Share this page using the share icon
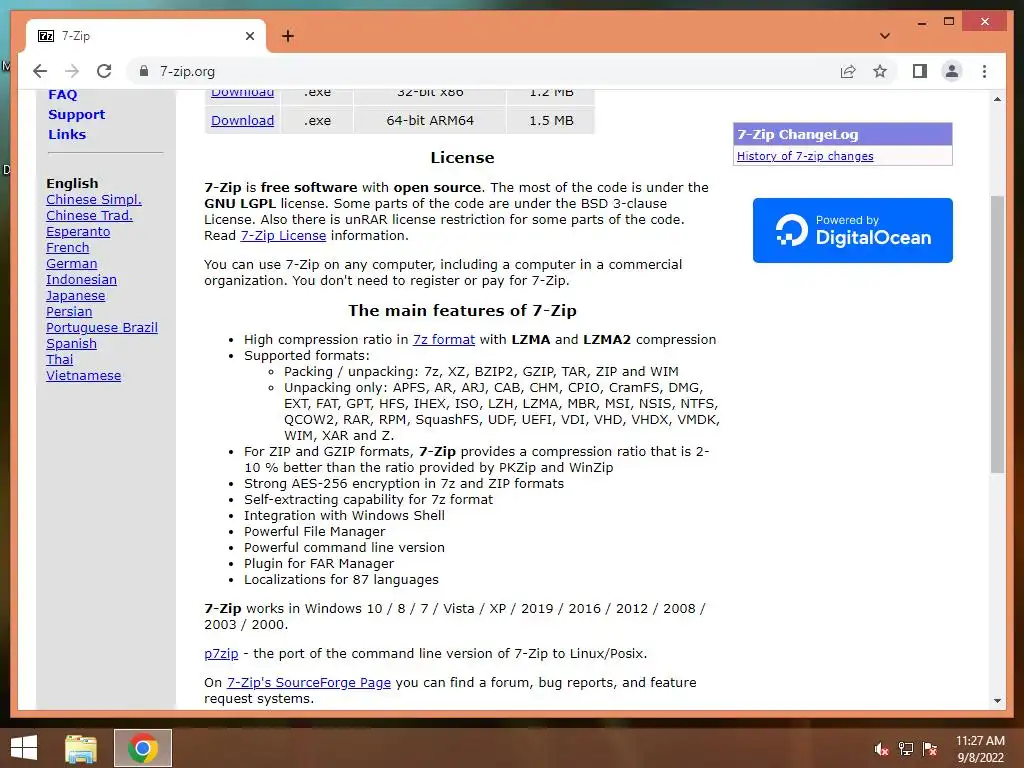1024x768 pixels. 848,71
